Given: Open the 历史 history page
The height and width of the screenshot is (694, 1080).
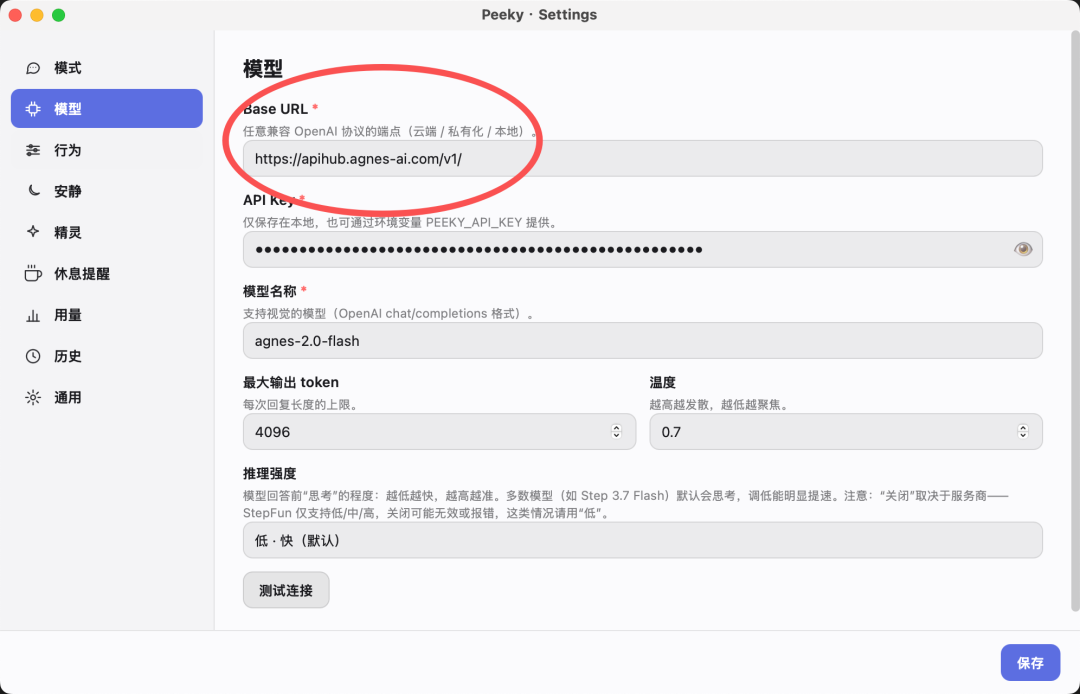Looking at the screenshot, I should click(x=107, y=356).
